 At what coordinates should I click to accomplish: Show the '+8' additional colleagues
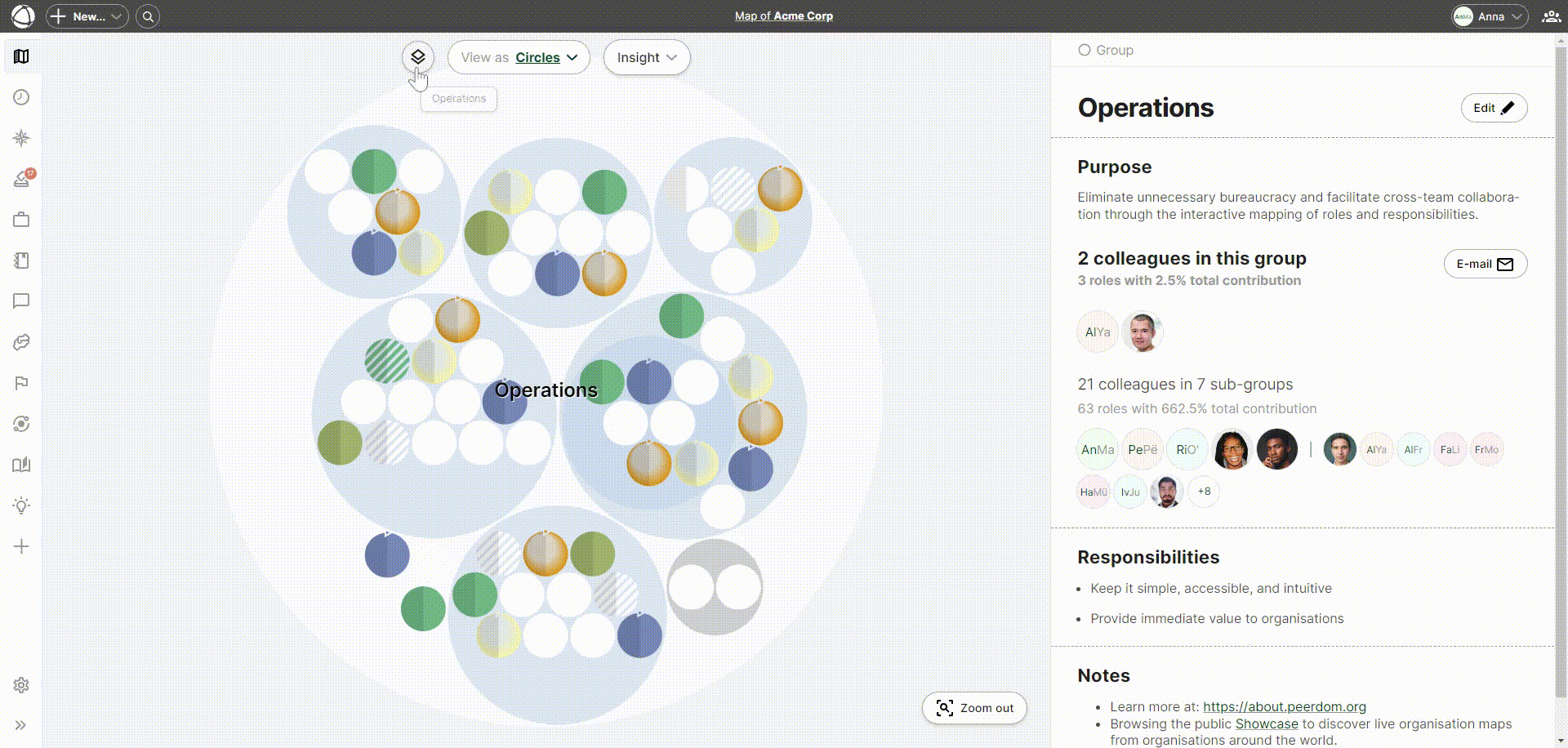point(1204,492)
